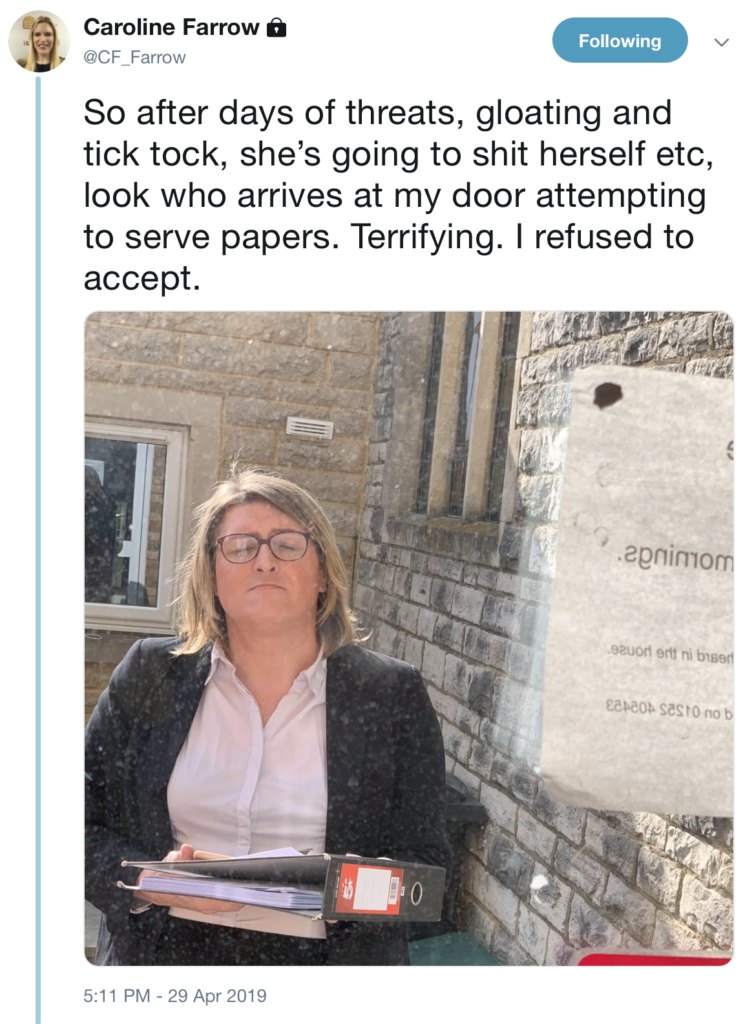Screen dimensions: 743x1024
Task: Open Caroline Farrow's profile avatar
Action: 39,40
